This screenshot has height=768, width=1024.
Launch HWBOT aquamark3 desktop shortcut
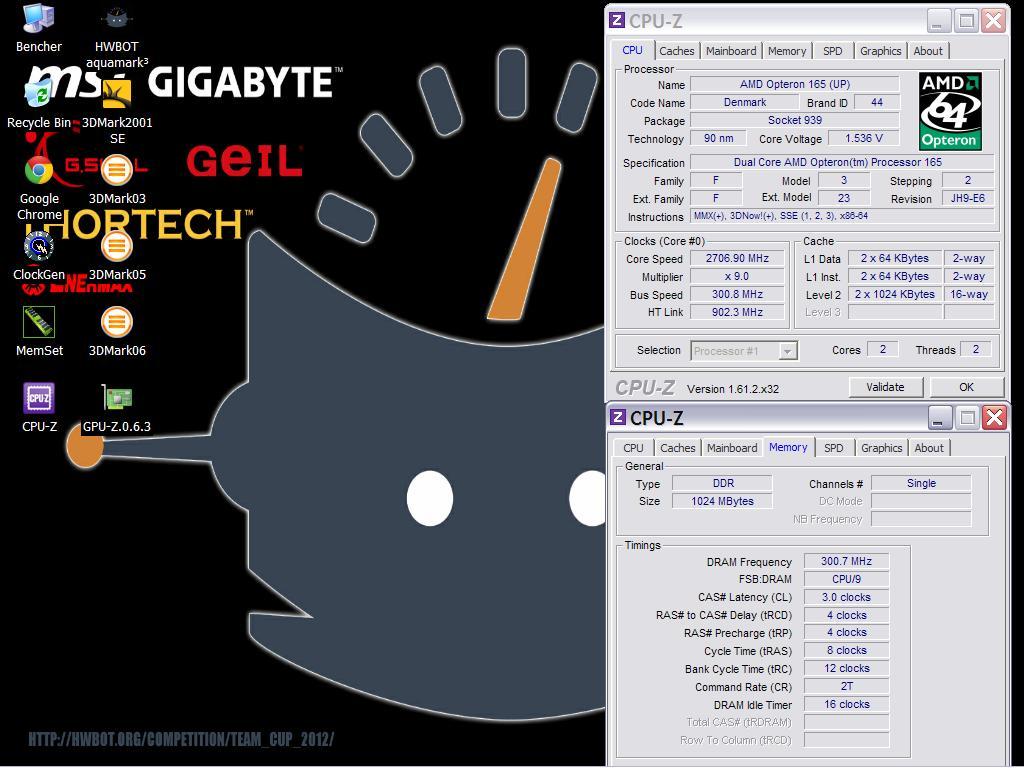coord(117,37)
